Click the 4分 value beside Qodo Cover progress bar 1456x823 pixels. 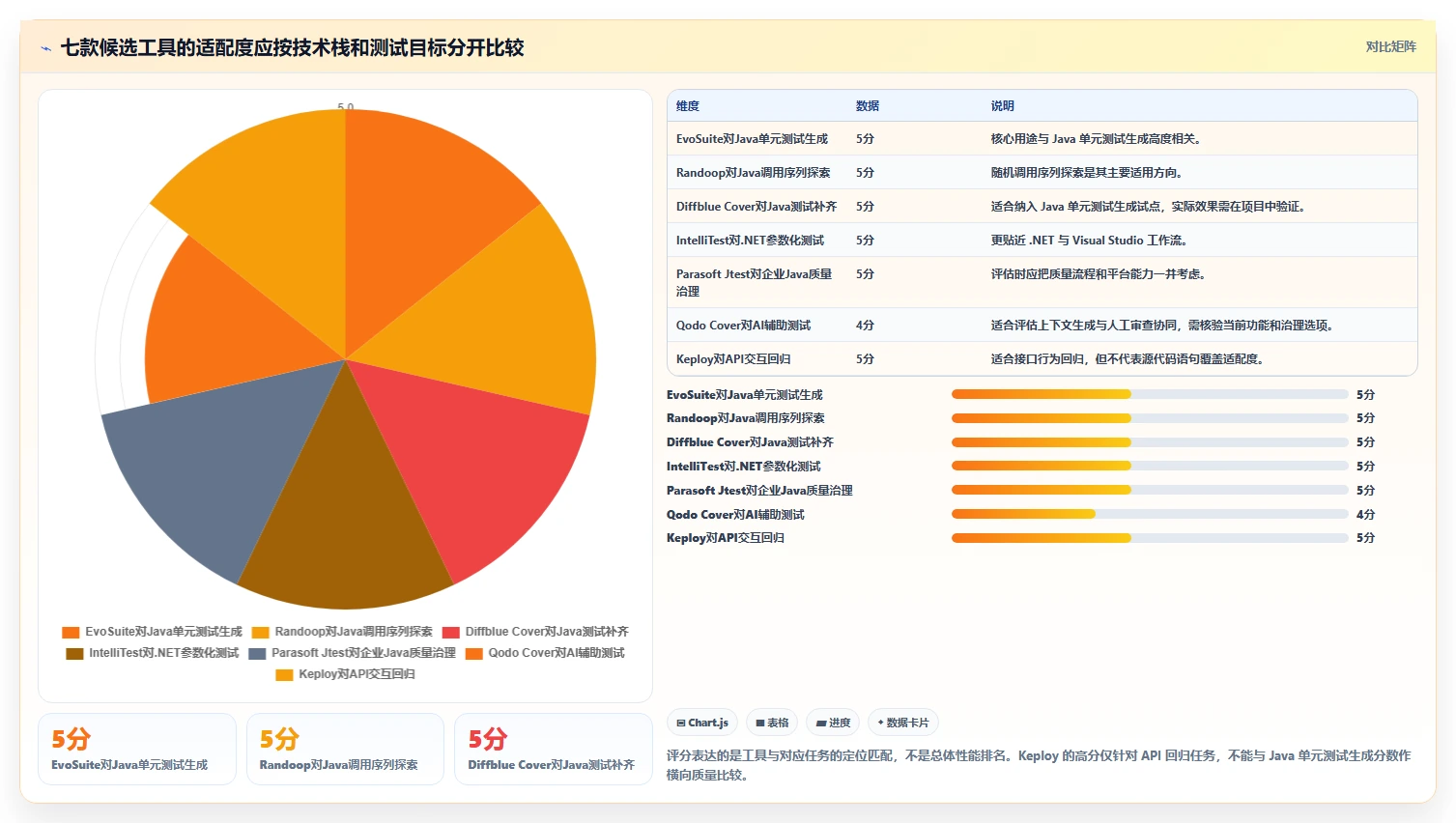click(x=1365, y=514)
